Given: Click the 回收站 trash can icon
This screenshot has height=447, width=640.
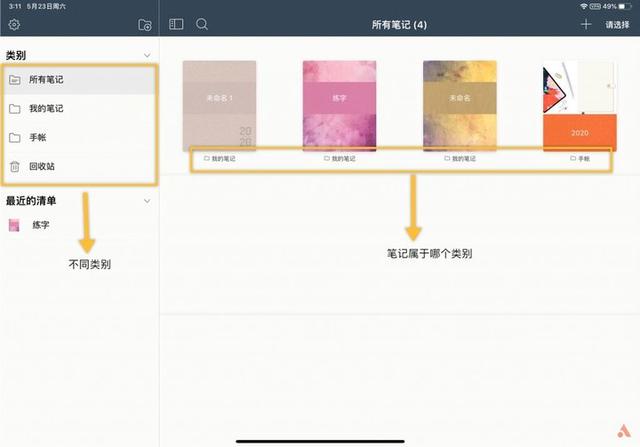Looking at the screenshot, I should (x=15, y=167).
